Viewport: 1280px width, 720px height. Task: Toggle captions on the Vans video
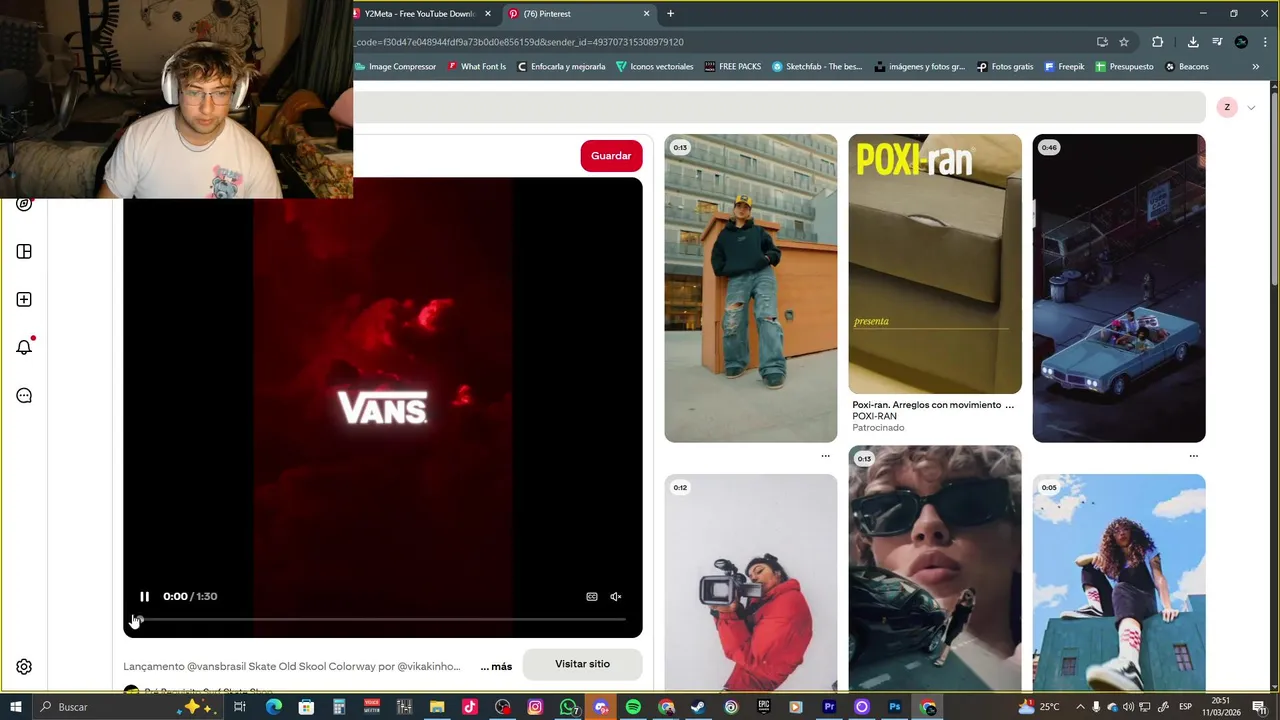592,597
